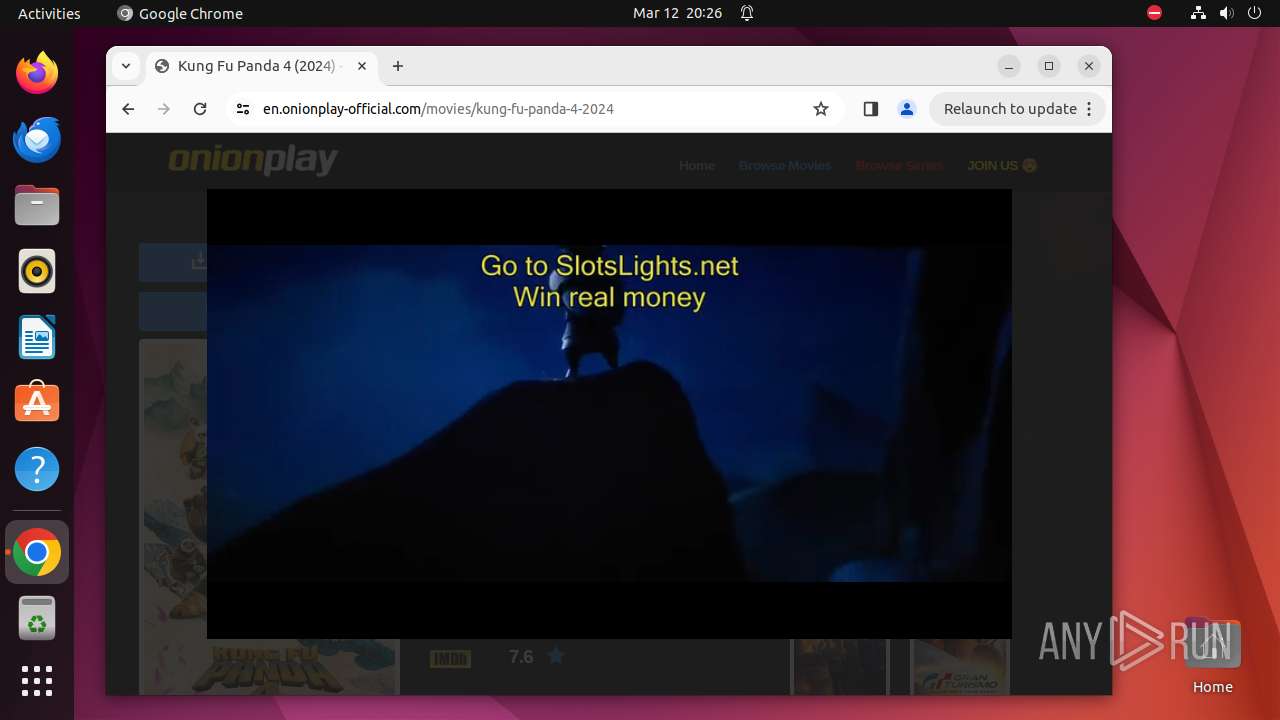Open Rhythmbox music player in the dock
The width and height of the screenshot is (1280, 720).
[37, 271]
